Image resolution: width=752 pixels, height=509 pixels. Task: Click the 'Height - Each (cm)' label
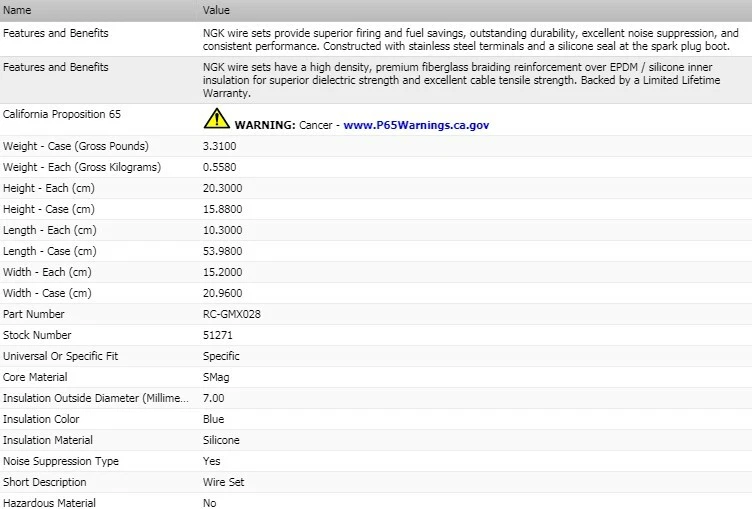pyautogui.click(x=49, y=189)
